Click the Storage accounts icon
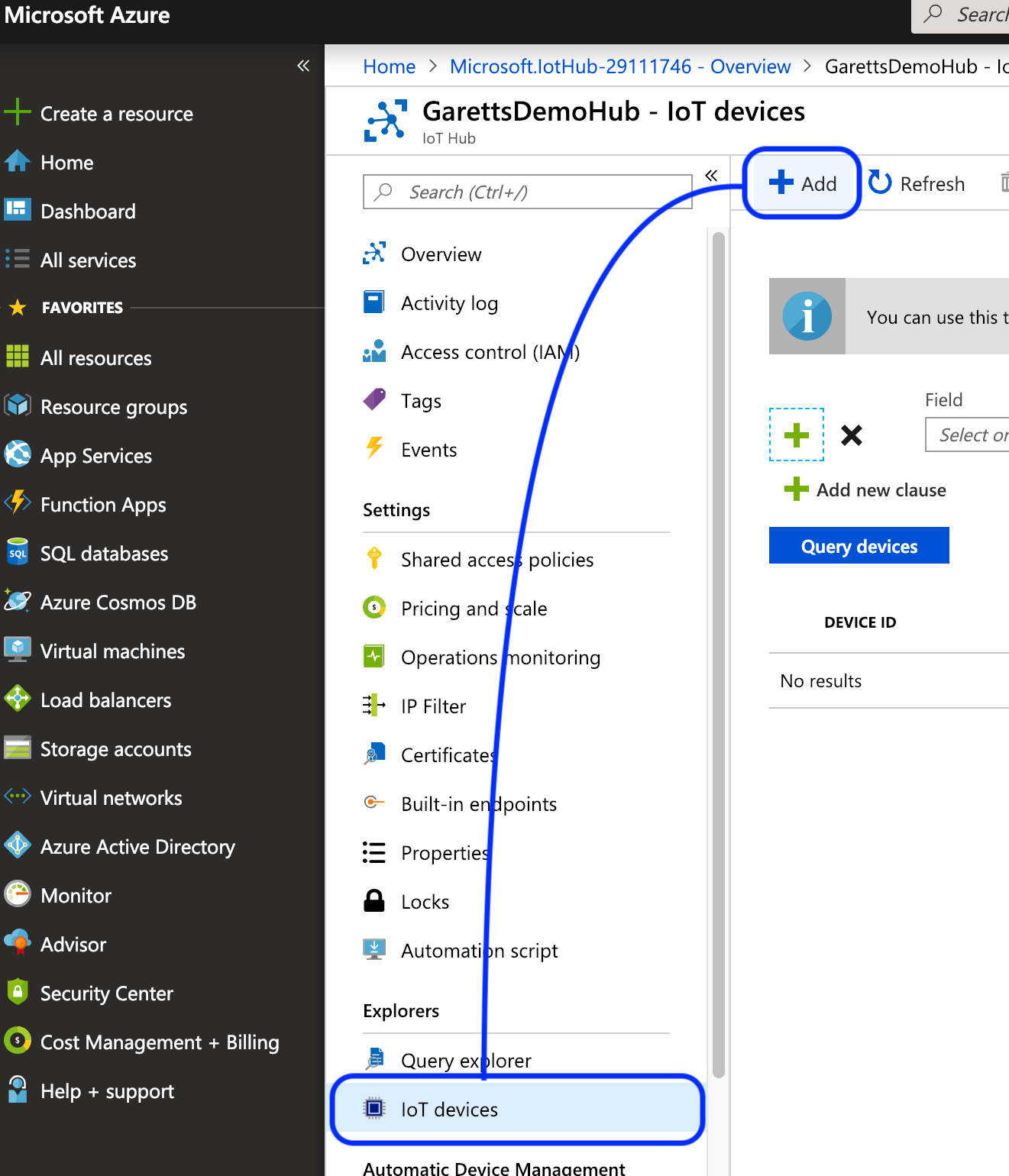 17,748
